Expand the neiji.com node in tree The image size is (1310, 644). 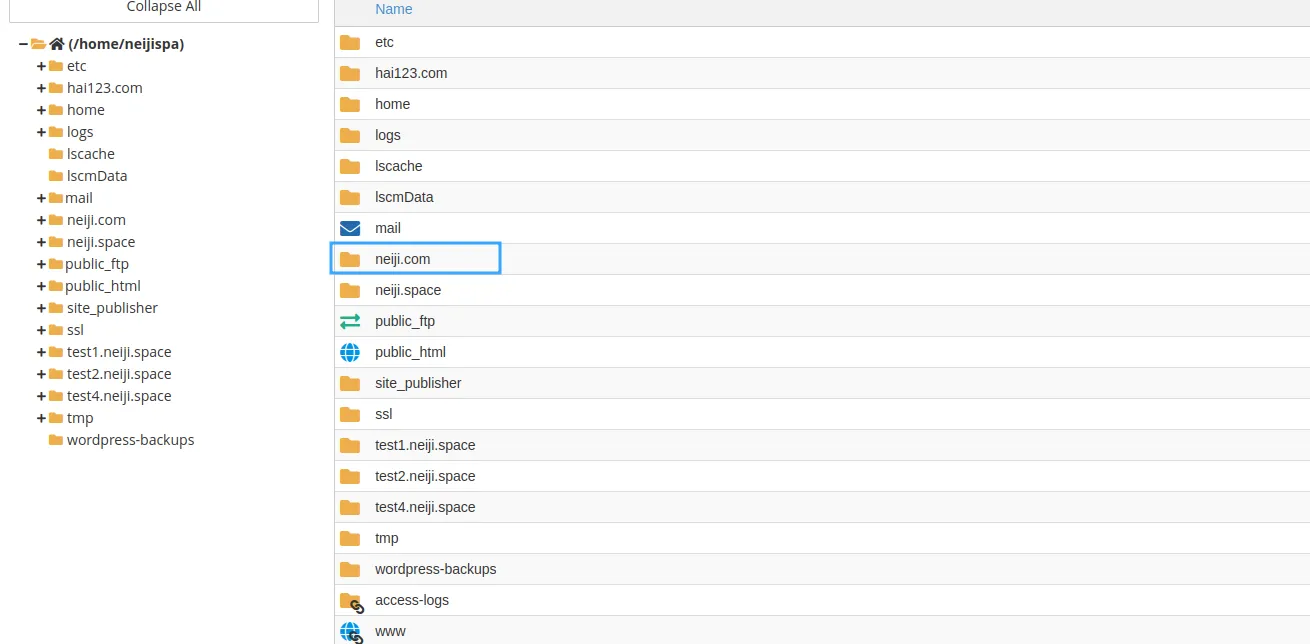click(x=41, y=220)
